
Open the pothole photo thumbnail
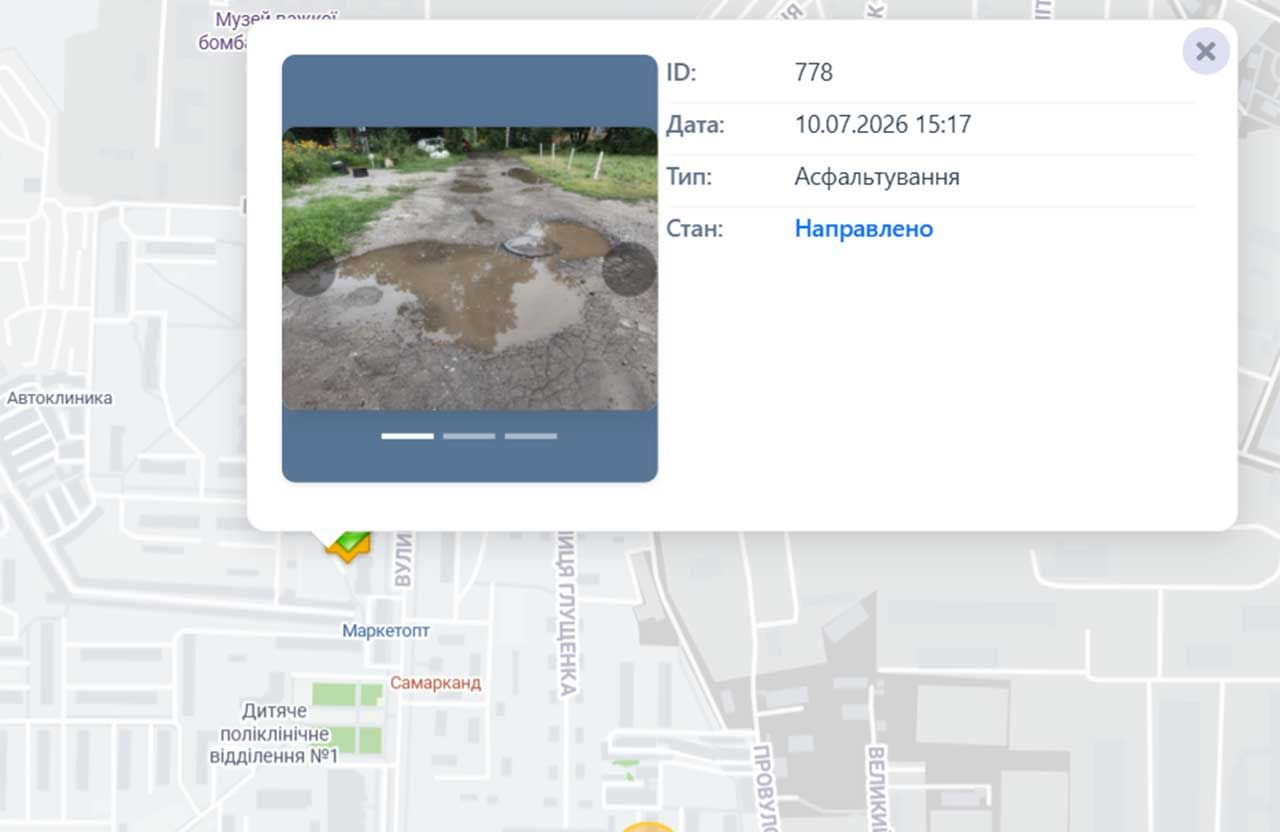coord(470,268)
